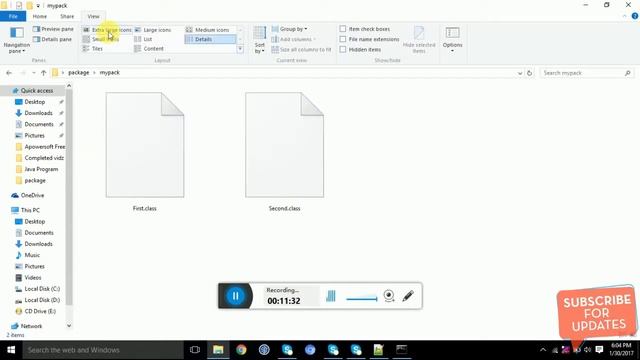Select Medium icons layout

[208, 30]
